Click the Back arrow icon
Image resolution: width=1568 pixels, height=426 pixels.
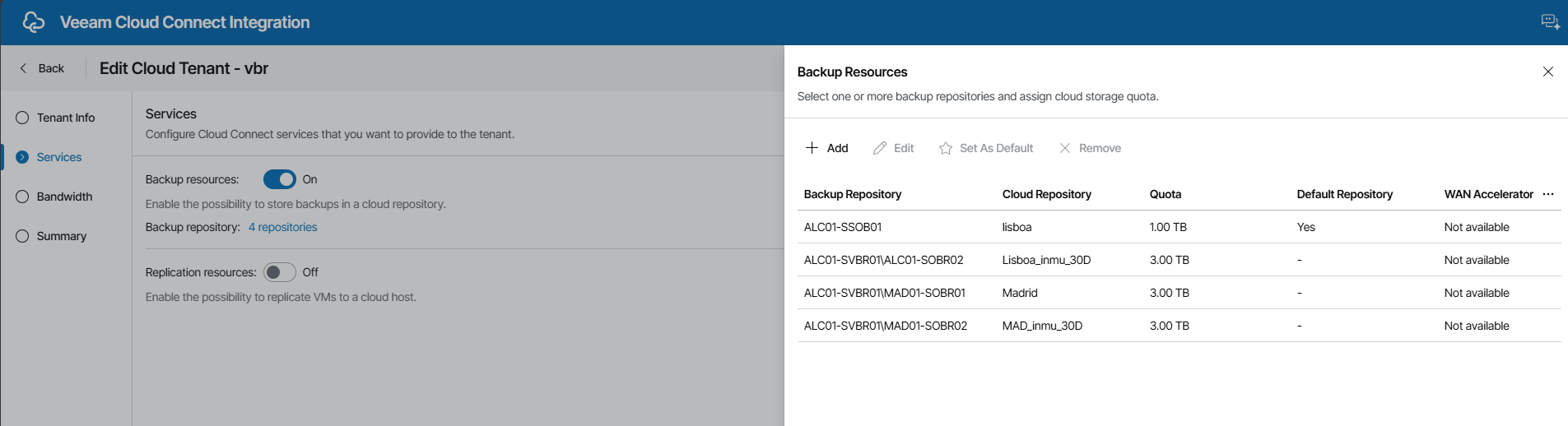(x=24, y=68)
